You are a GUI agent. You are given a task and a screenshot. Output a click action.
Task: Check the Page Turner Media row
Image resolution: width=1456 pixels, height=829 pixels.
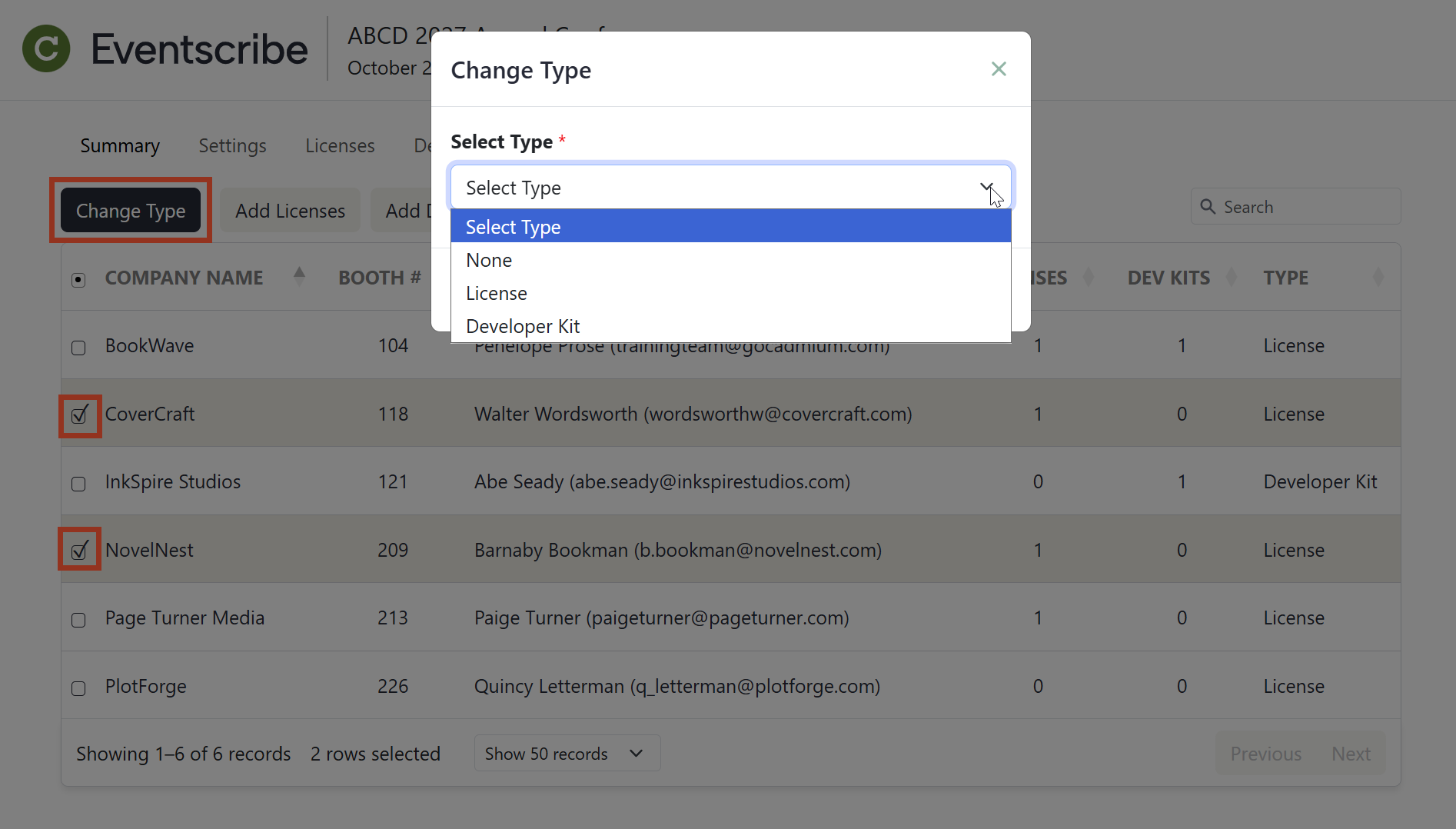[x=78, y=620]
